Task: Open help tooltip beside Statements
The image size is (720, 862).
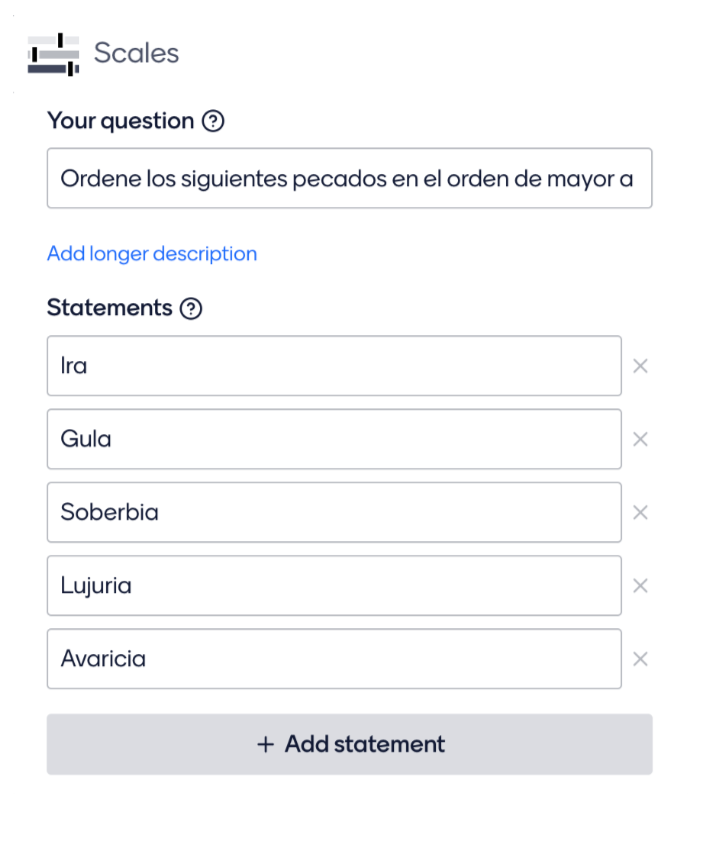Action: (191, 308)
